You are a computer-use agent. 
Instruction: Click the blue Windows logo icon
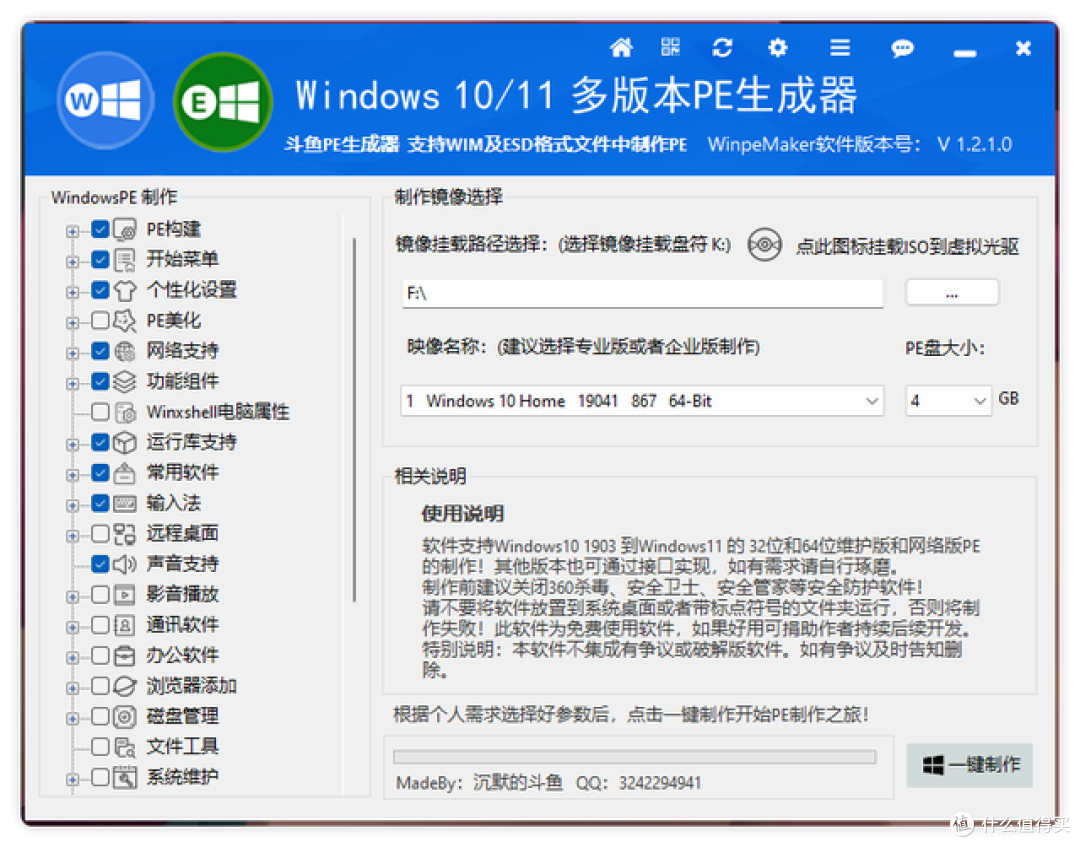(104, 100)
